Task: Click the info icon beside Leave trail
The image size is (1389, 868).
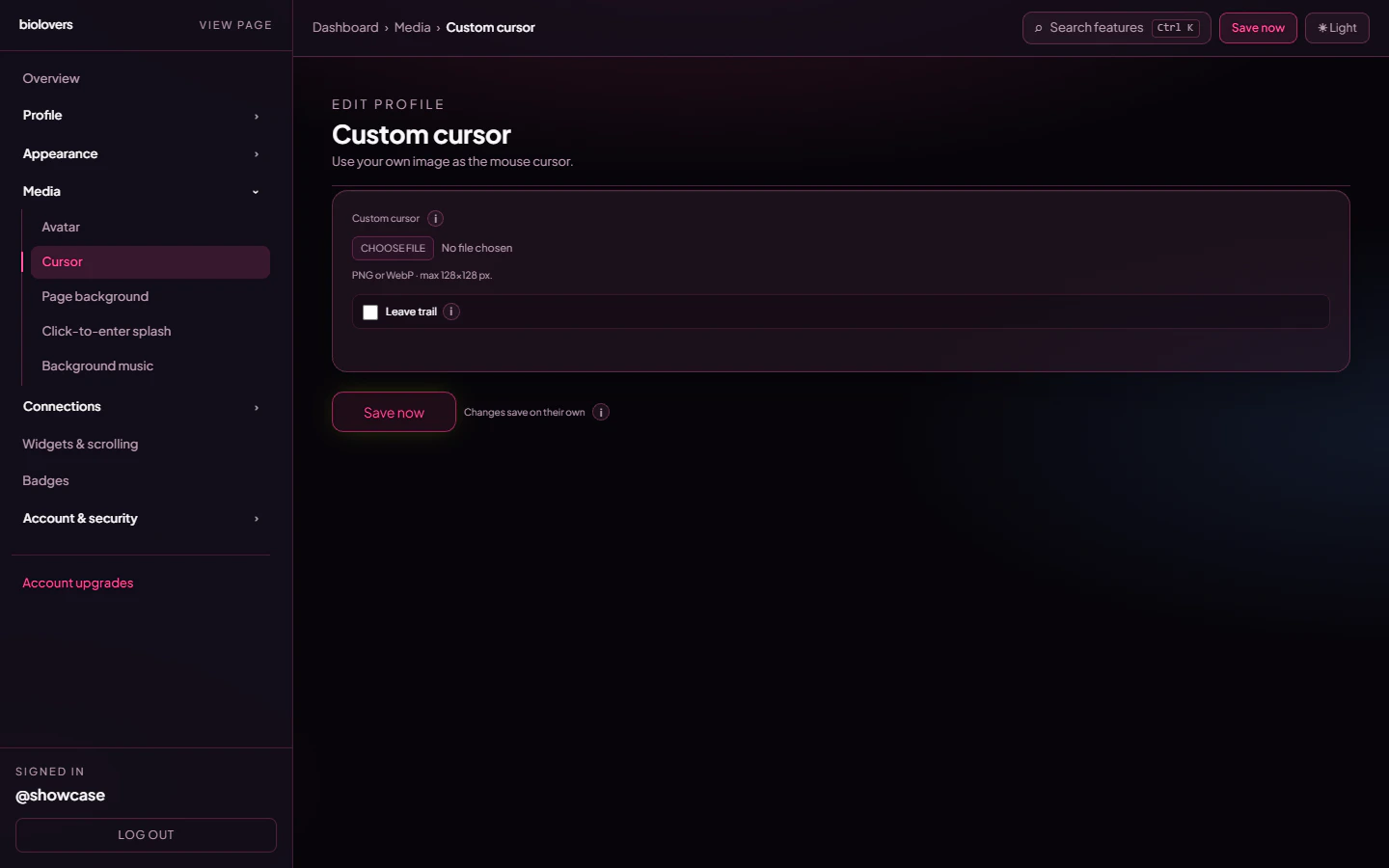Action: tap(450, 312)
